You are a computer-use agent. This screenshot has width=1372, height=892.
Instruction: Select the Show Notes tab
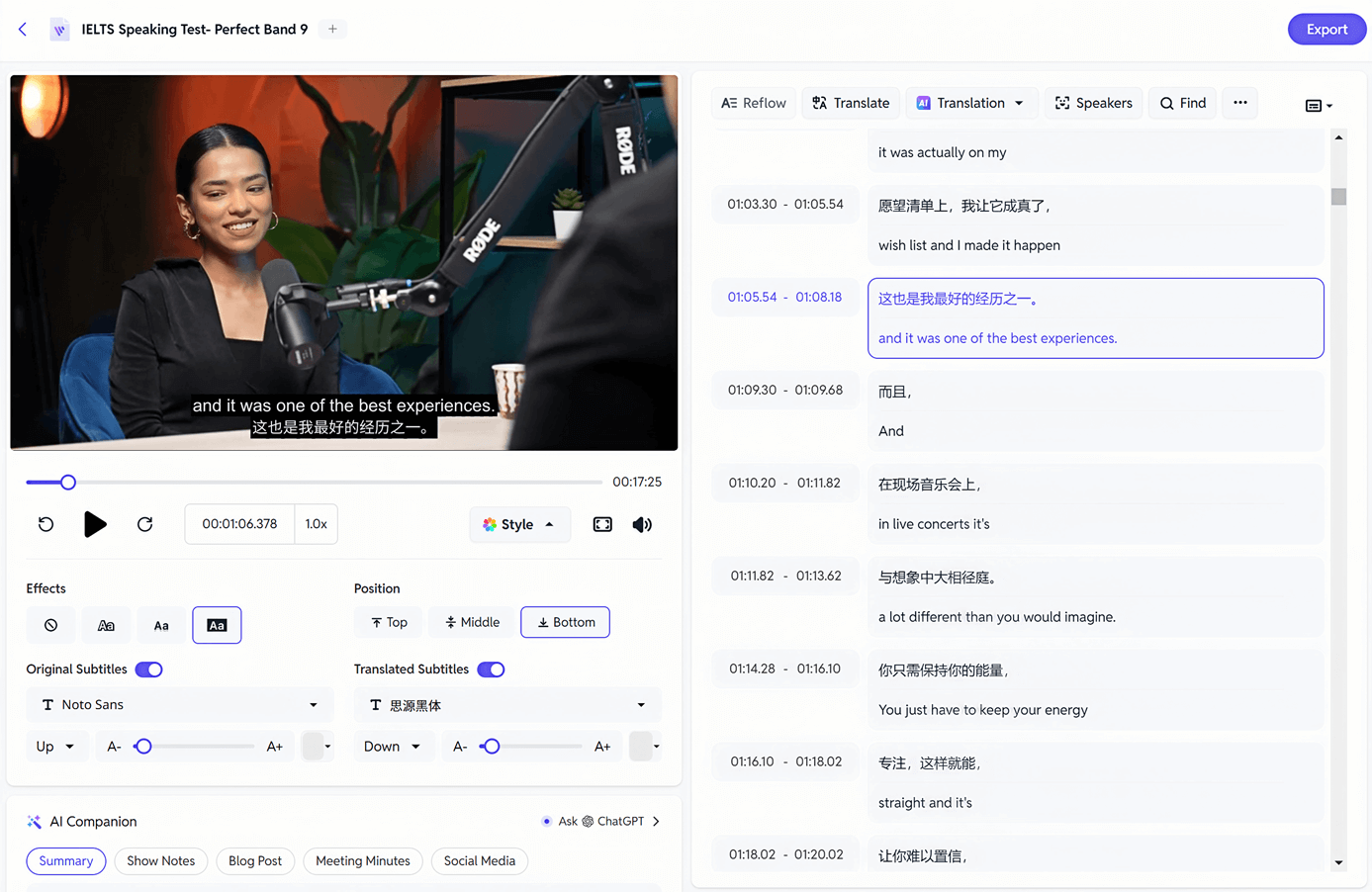[161, 861]
